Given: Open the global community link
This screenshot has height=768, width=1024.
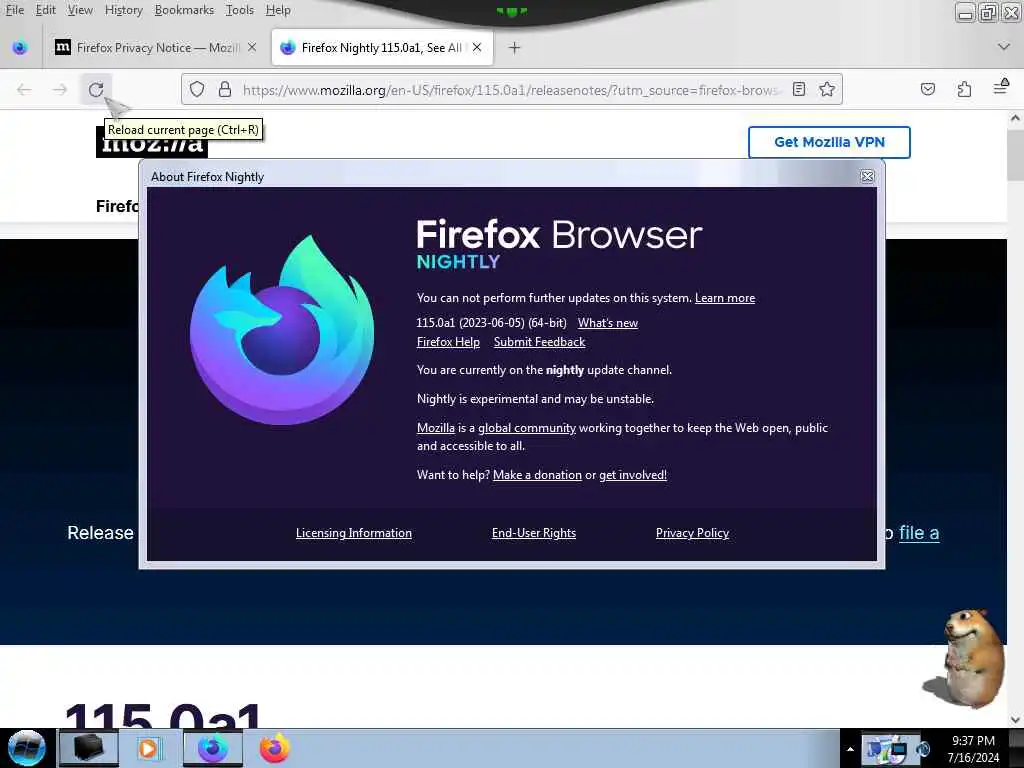Looking at the screenshot, I should (527, 428).
